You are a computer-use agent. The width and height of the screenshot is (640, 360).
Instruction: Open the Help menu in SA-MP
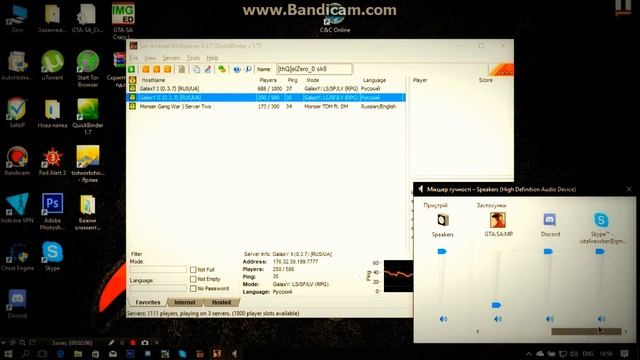(x=212, y=58)
